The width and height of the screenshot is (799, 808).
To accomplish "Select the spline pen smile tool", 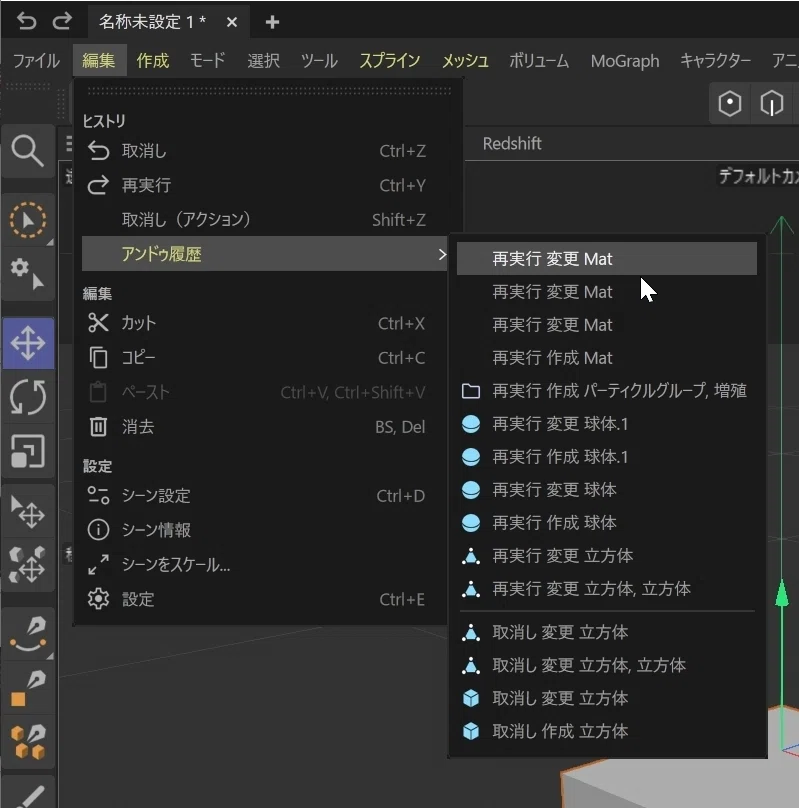I will pyautogui.click(x=28, y=634).
